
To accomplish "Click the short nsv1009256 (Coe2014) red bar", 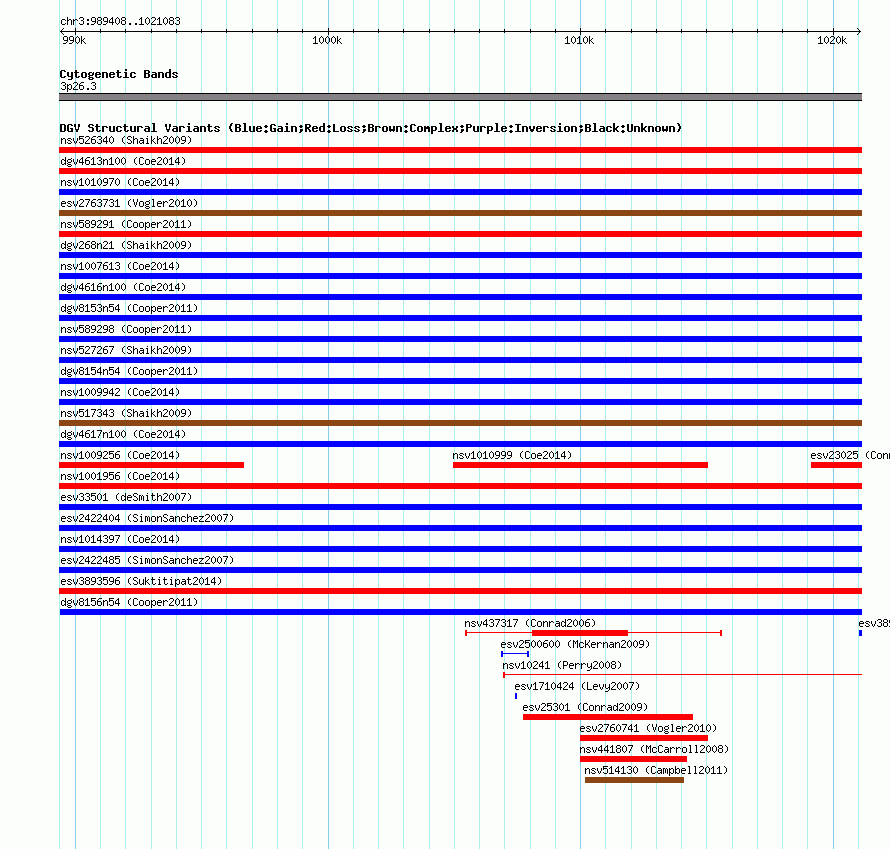I will pos(152,465).
